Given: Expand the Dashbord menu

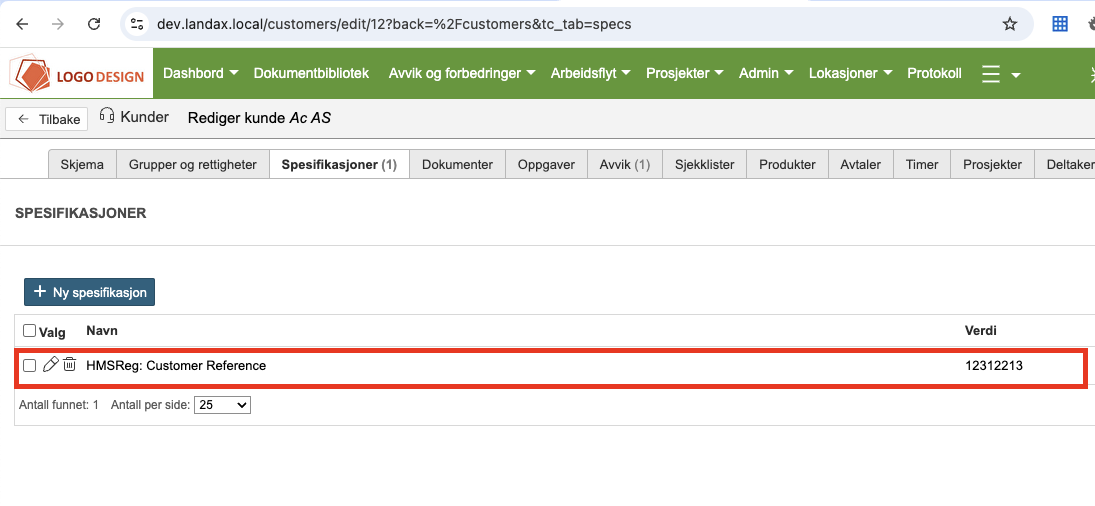Looking at the screenshot, I should [x=200, y=73].
